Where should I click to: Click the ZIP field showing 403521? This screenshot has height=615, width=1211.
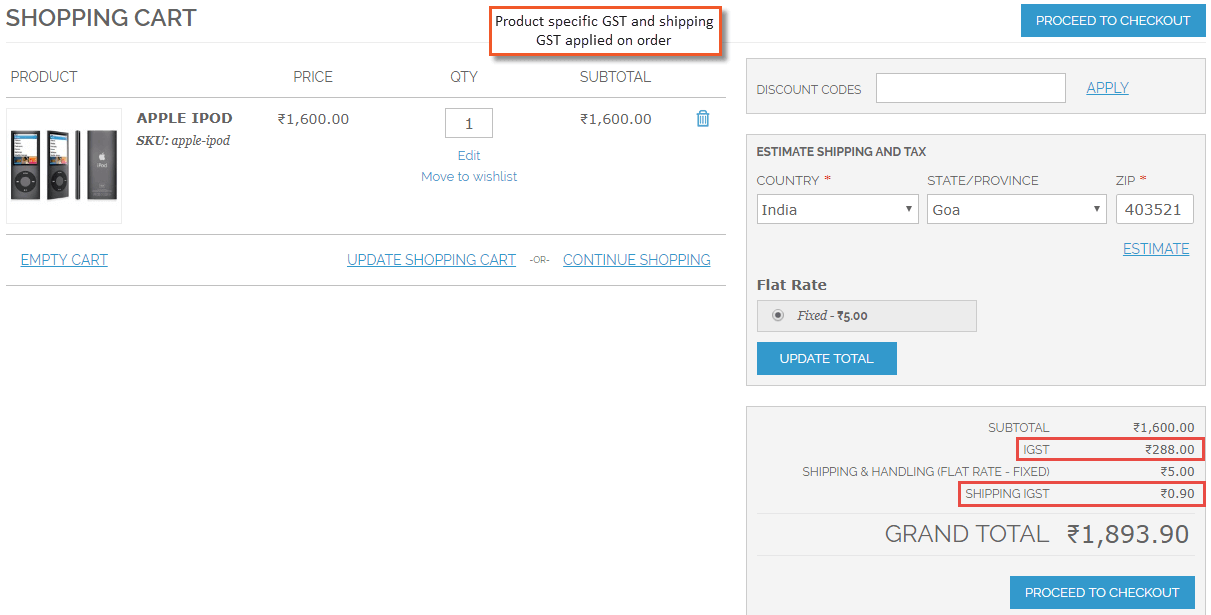1155,209
